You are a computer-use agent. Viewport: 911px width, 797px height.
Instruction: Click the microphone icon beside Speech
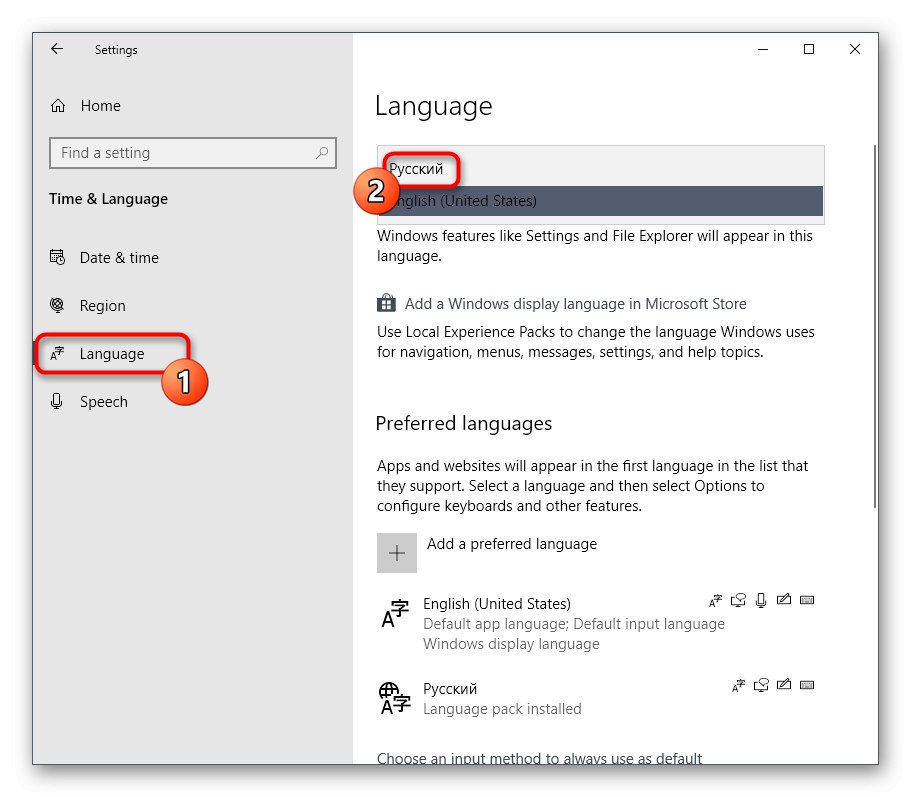click(56, 401)
